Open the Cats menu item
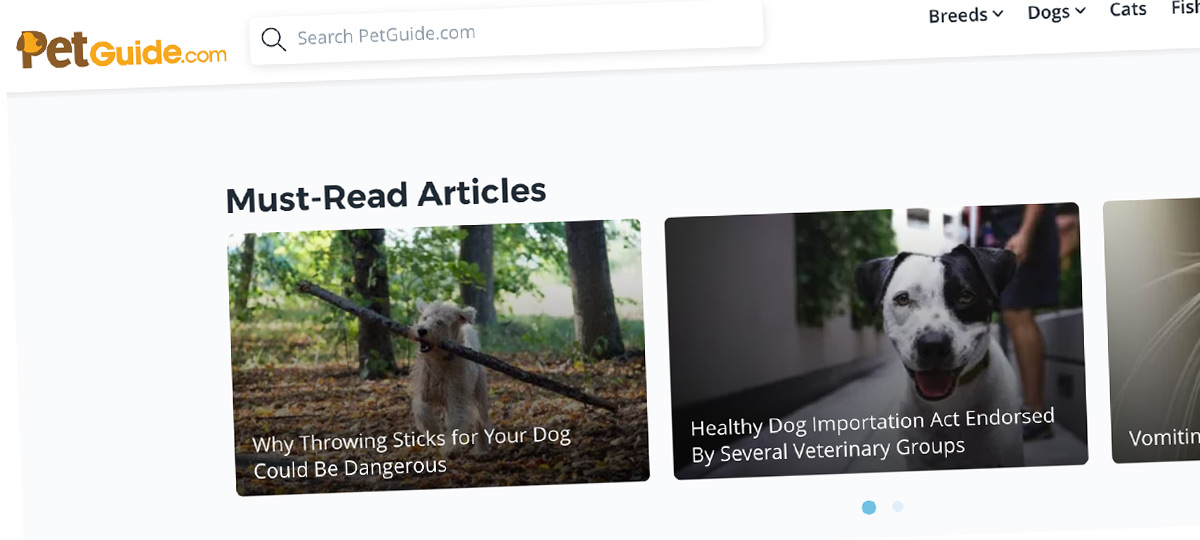1200x540 pixels. click(1128, 9)
